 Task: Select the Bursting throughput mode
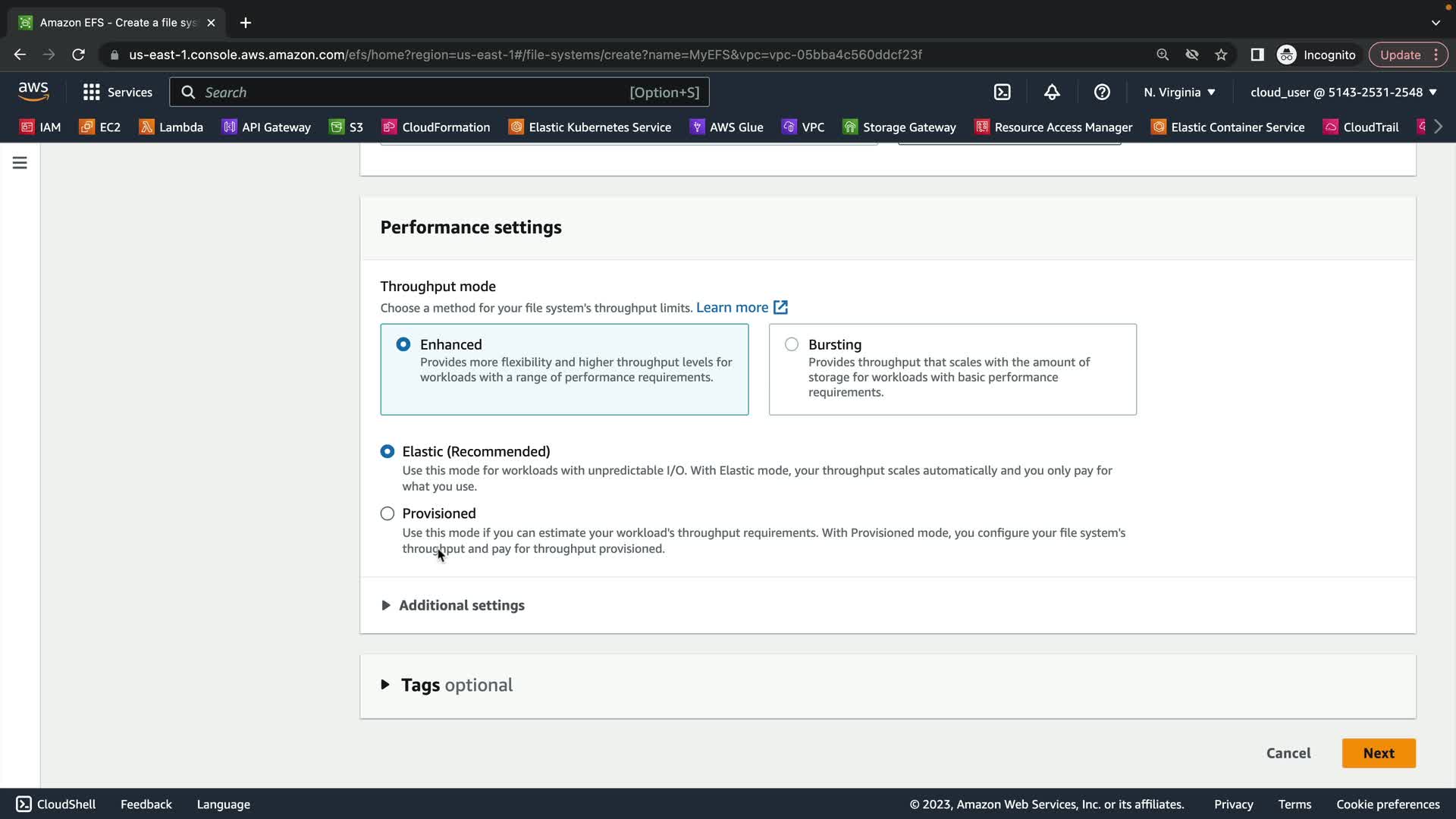(x=792, y=344)
